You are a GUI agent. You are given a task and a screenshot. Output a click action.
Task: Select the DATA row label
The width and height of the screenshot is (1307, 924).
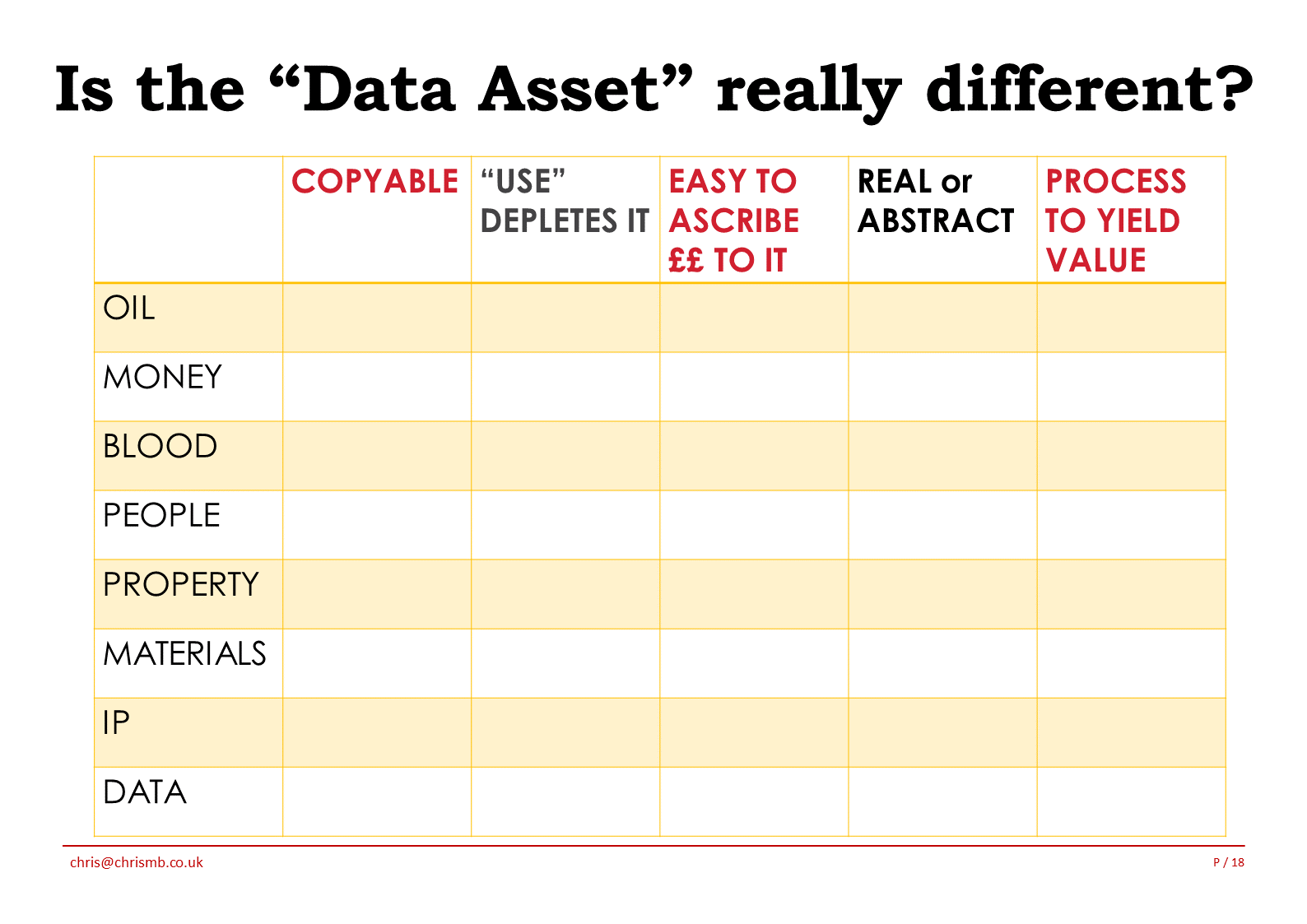(x=145, y=792)
